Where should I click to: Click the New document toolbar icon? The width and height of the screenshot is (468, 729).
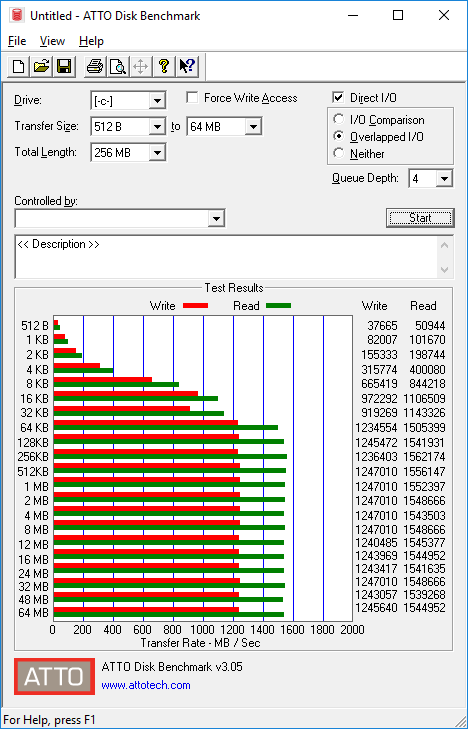click(19, 66)
